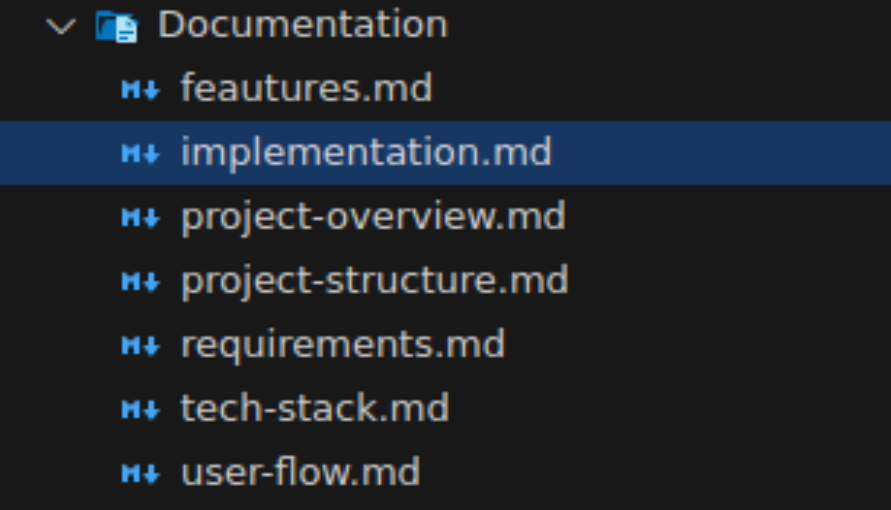
Task: Click the Documentation folder icon
Action: tap(116, 26)
